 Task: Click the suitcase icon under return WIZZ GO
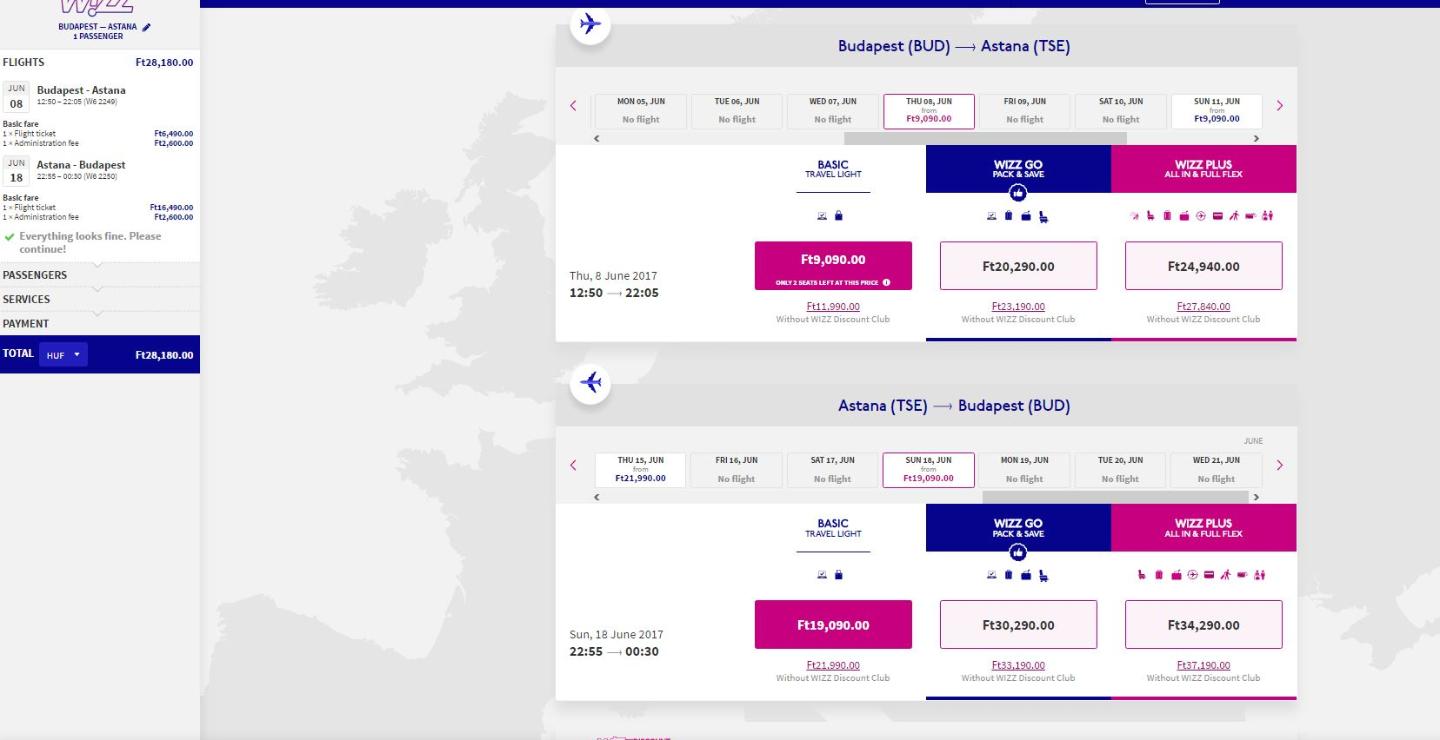[1010, 574]
